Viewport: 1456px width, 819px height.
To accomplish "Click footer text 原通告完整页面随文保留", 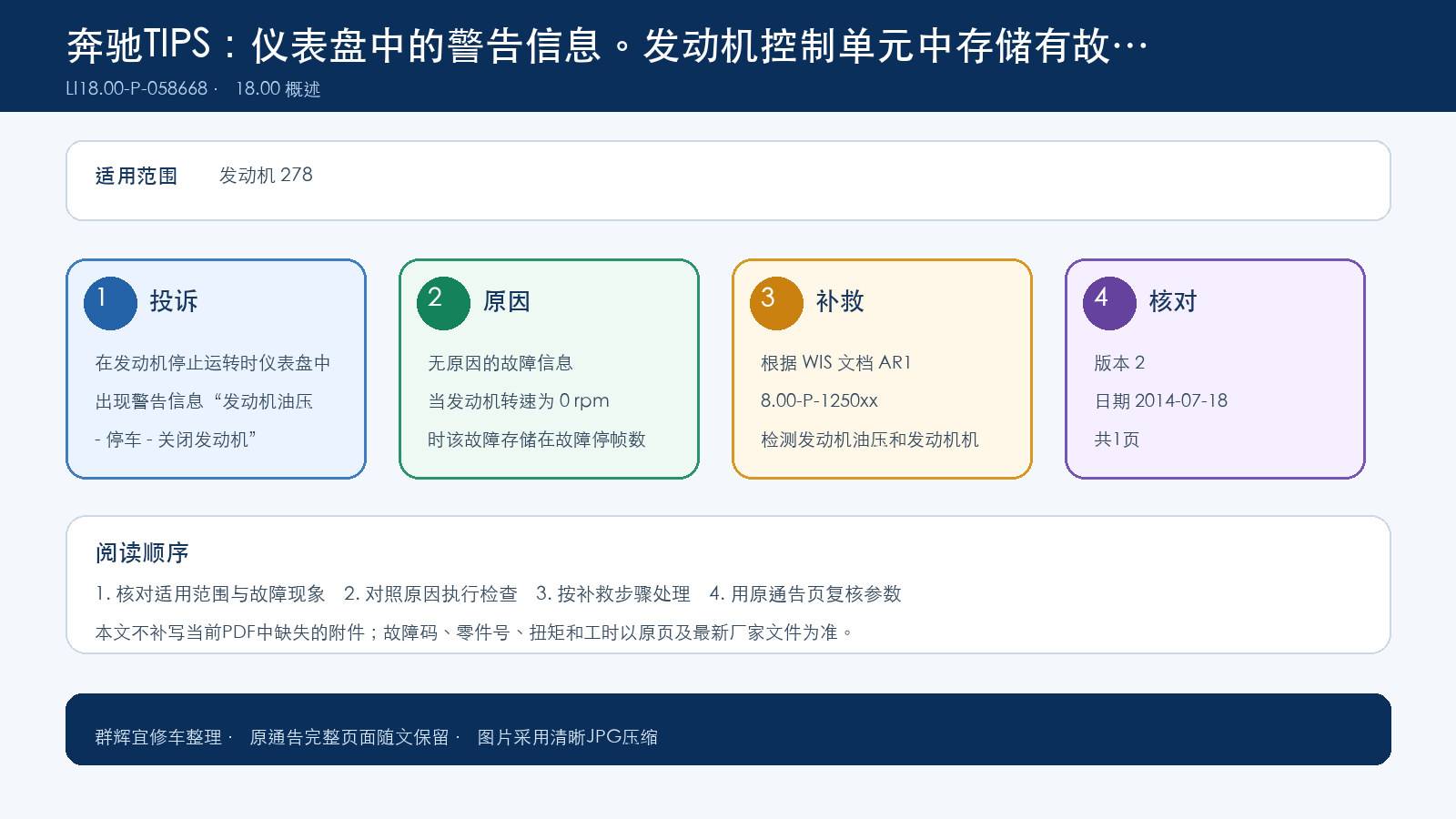I will click(x=349, y=737).
